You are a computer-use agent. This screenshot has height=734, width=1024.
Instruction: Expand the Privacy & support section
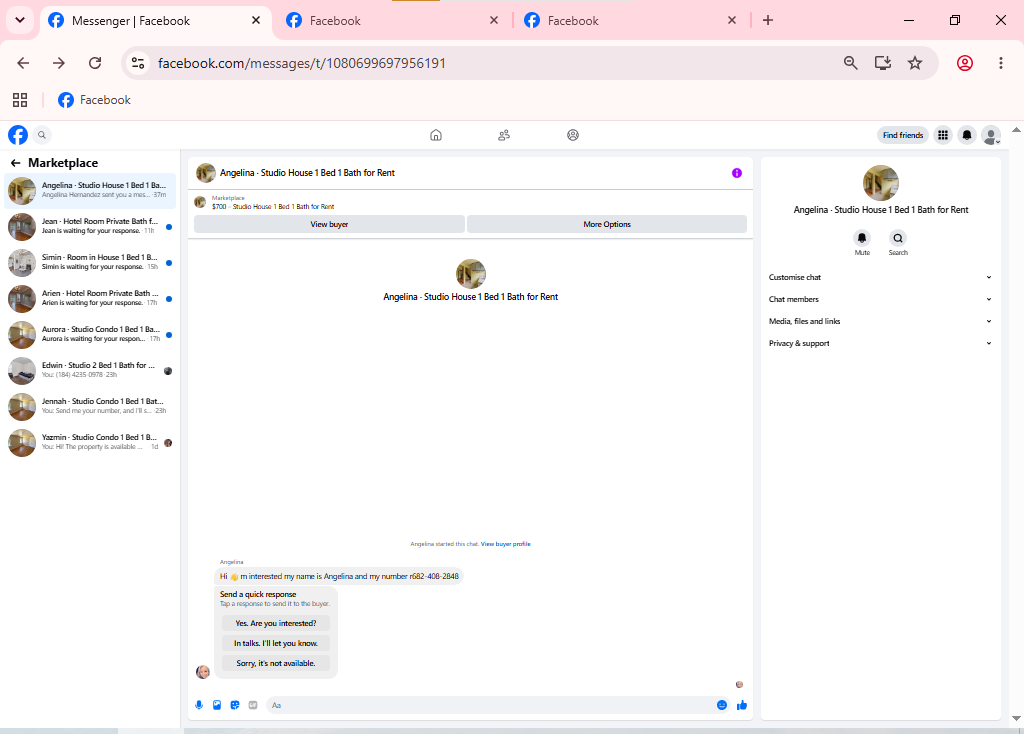[x=880, y=343]
